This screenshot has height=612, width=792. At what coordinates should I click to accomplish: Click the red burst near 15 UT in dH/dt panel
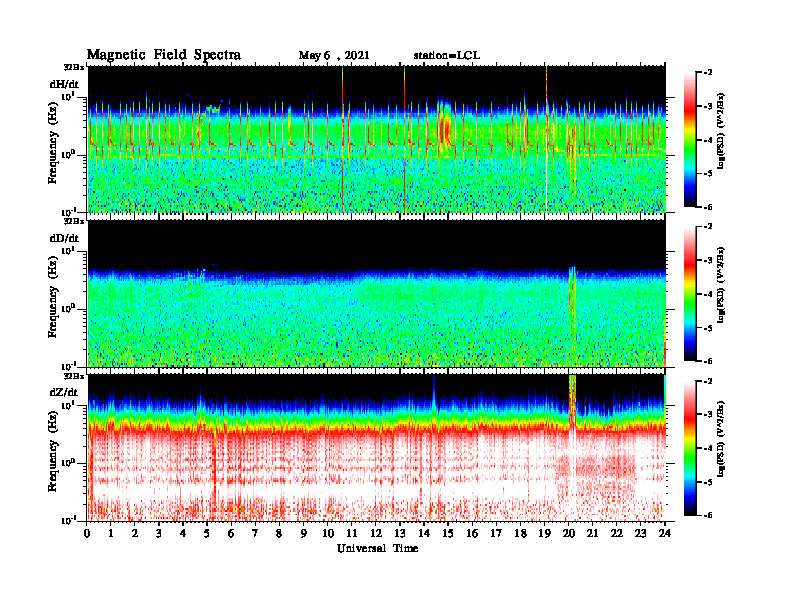pos(446,127)
